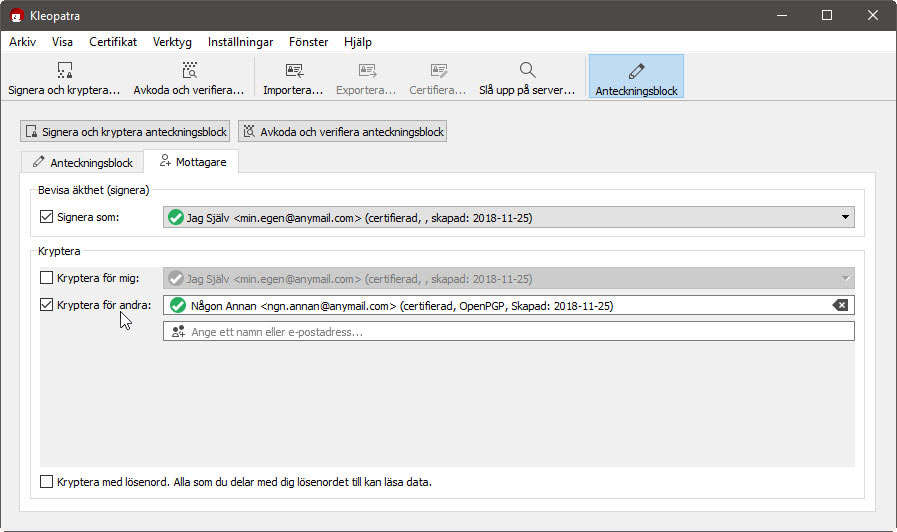
Task: Click the name or e-mail address input field
Action: (x=520, y=331)
